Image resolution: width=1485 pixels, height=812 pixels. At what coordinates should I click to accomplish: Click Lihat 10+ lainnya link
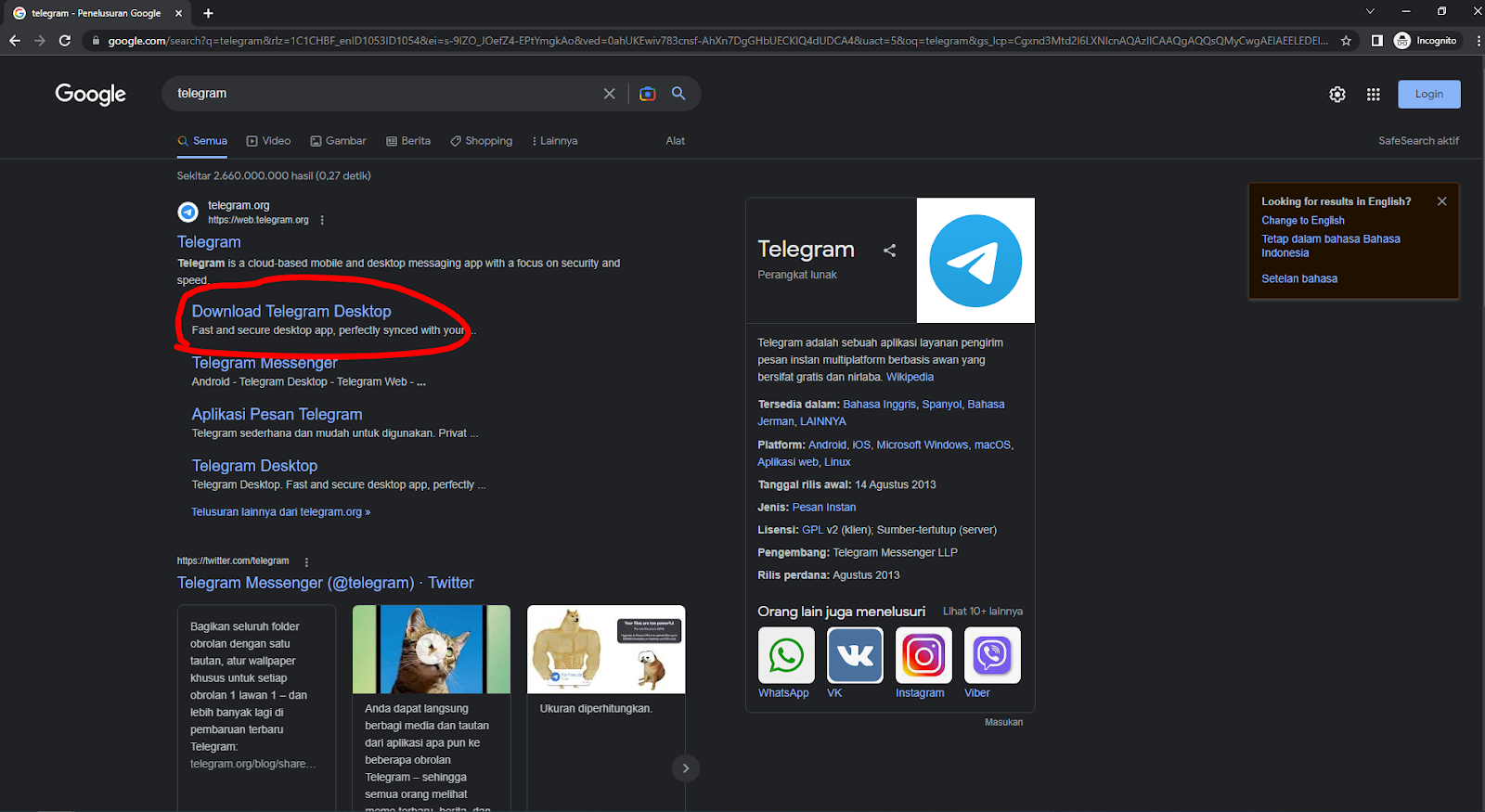983,612
